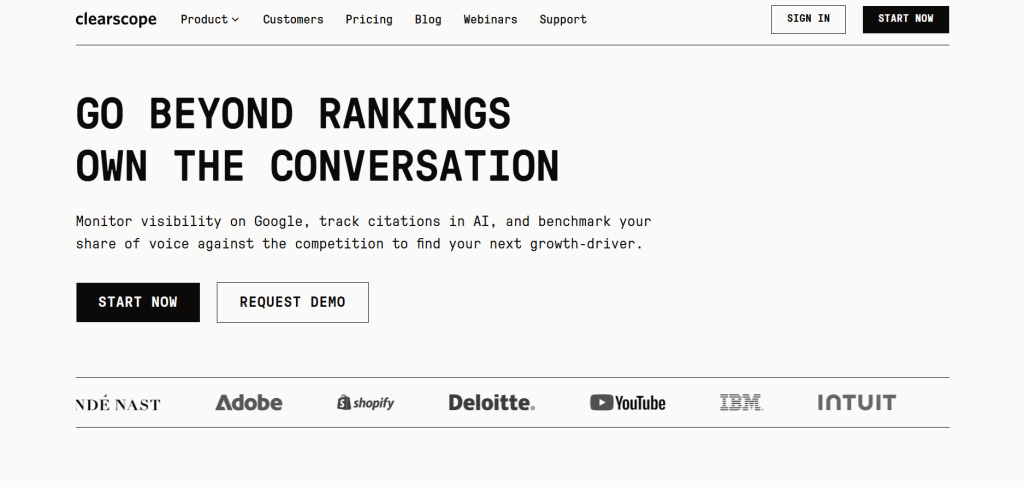The width and height of the screenshot is (1024, 487).
Task: Open the Support link
Action: [x=563, y=19]
